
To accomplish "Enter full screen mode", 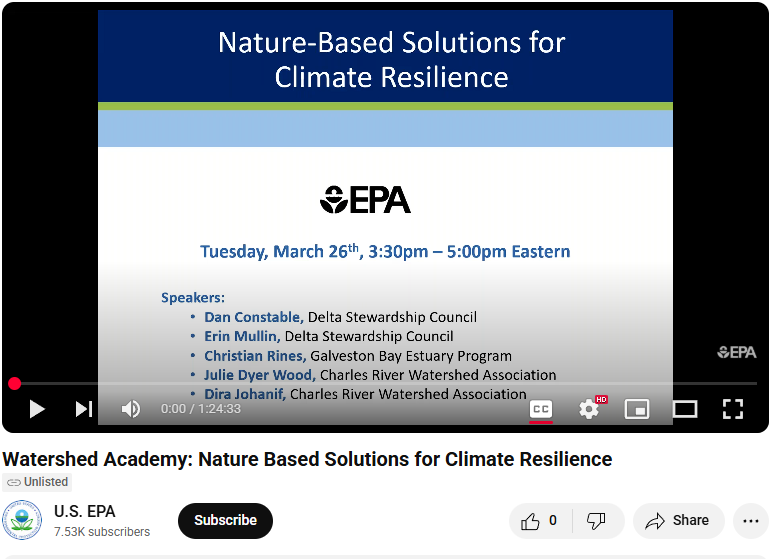I will (x=733, y=409).
